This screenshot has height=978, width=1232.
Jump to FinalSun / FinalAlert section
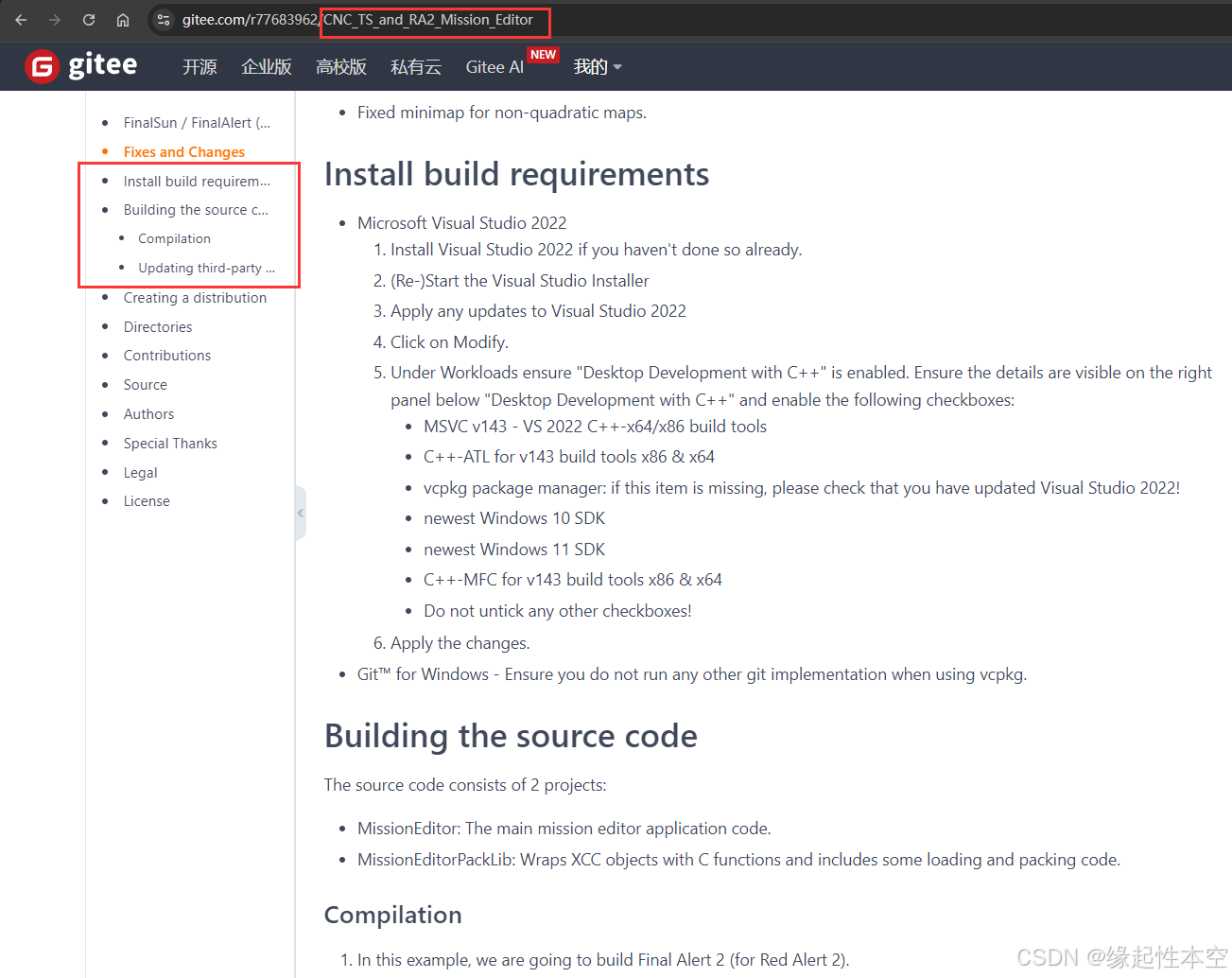tap(197, 122)
